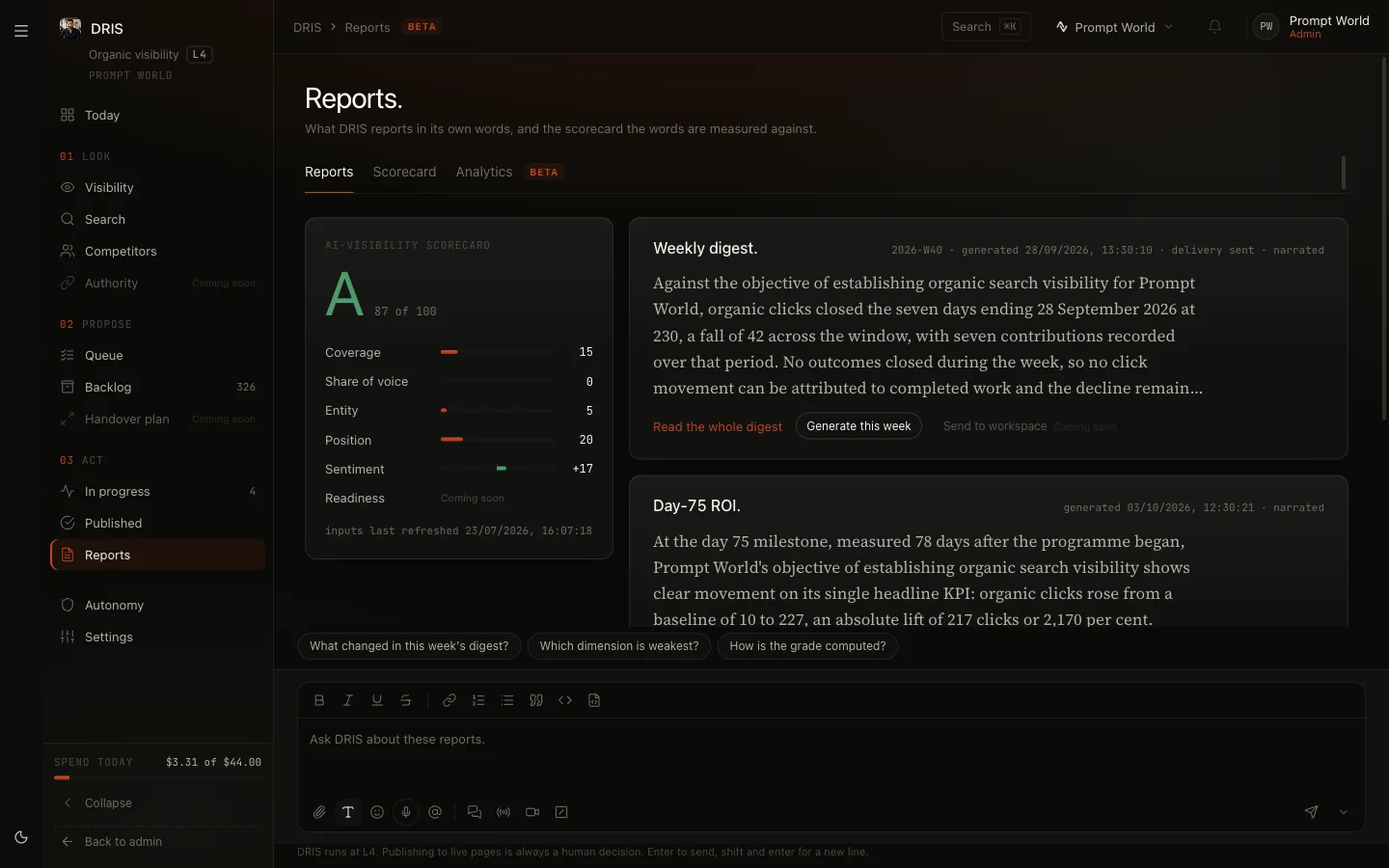Start a video recording with camera icon
Viewport: 1389px width, 868px height.
(532, 812)
